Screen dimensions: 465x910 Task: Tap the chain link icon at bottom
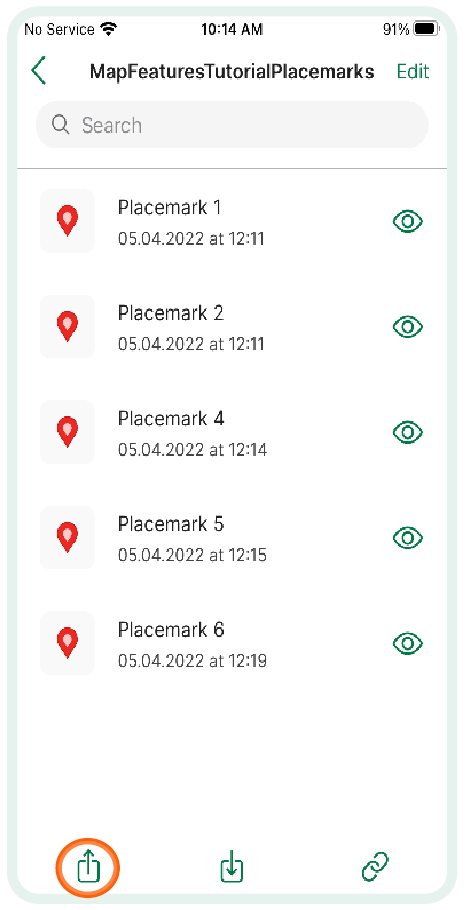(x=375, y=868)
